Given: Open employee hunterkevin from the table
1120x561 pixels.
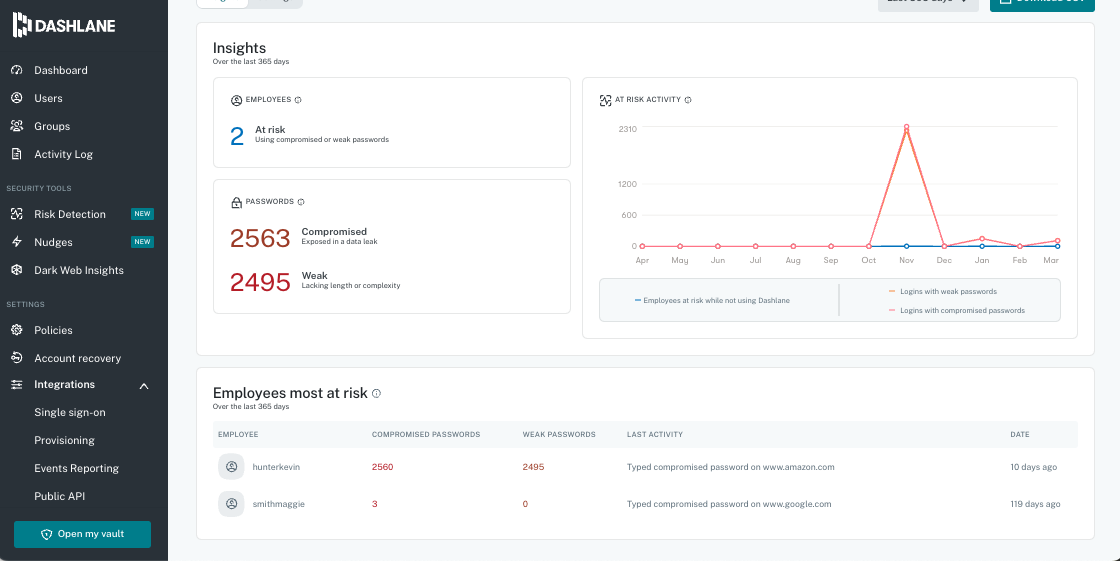Looking at the screenshot, I should pyautogui.click(x=276, y=467).
